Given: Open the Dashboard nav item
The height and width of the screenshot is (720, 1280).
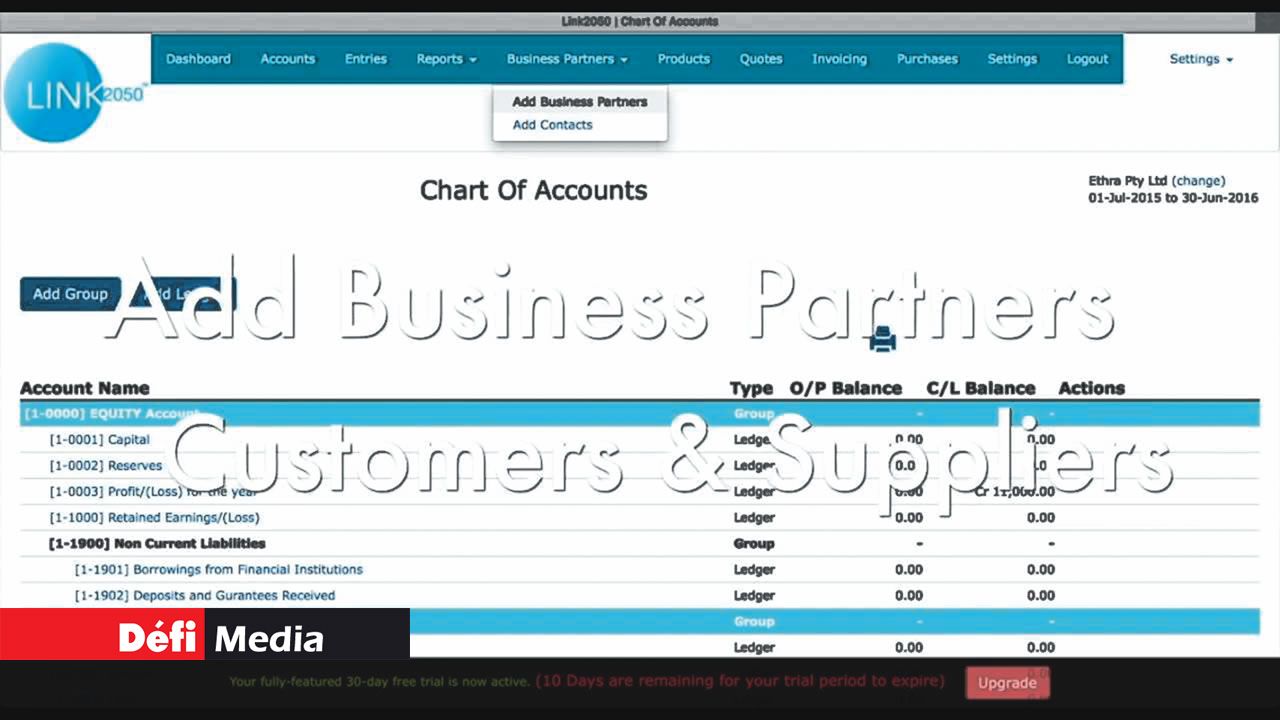Looking at the screenshot, I should pos(198,59).
